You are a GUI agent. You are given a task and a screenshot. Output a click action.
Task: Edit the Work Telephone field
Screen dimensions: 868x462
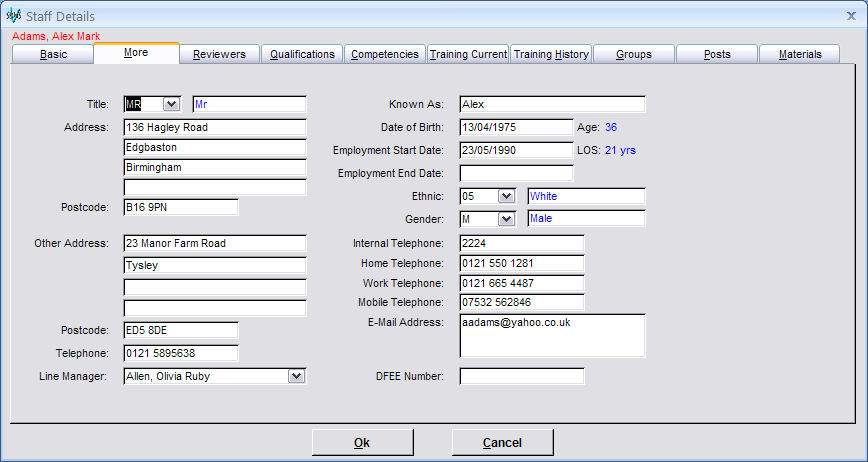[522, 283]
